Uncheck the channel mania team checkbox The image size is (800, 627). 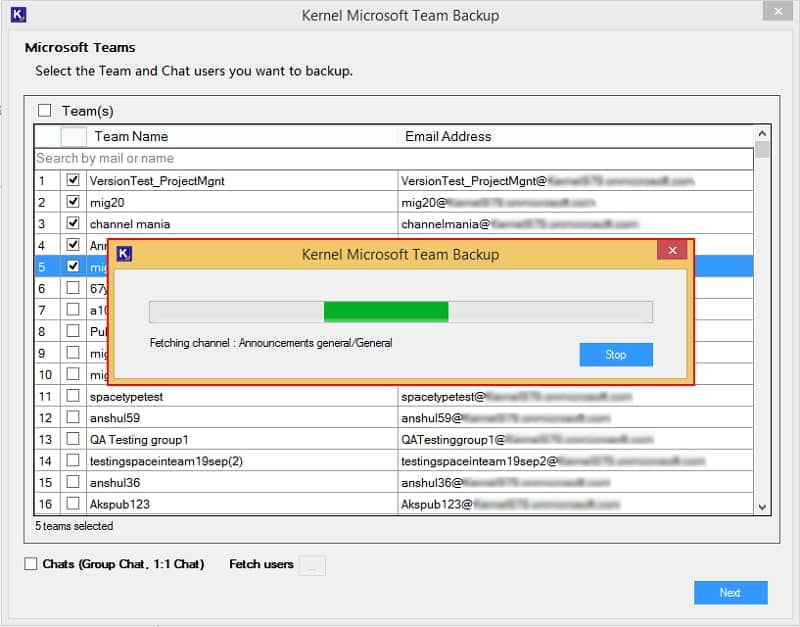pos(73,223)
